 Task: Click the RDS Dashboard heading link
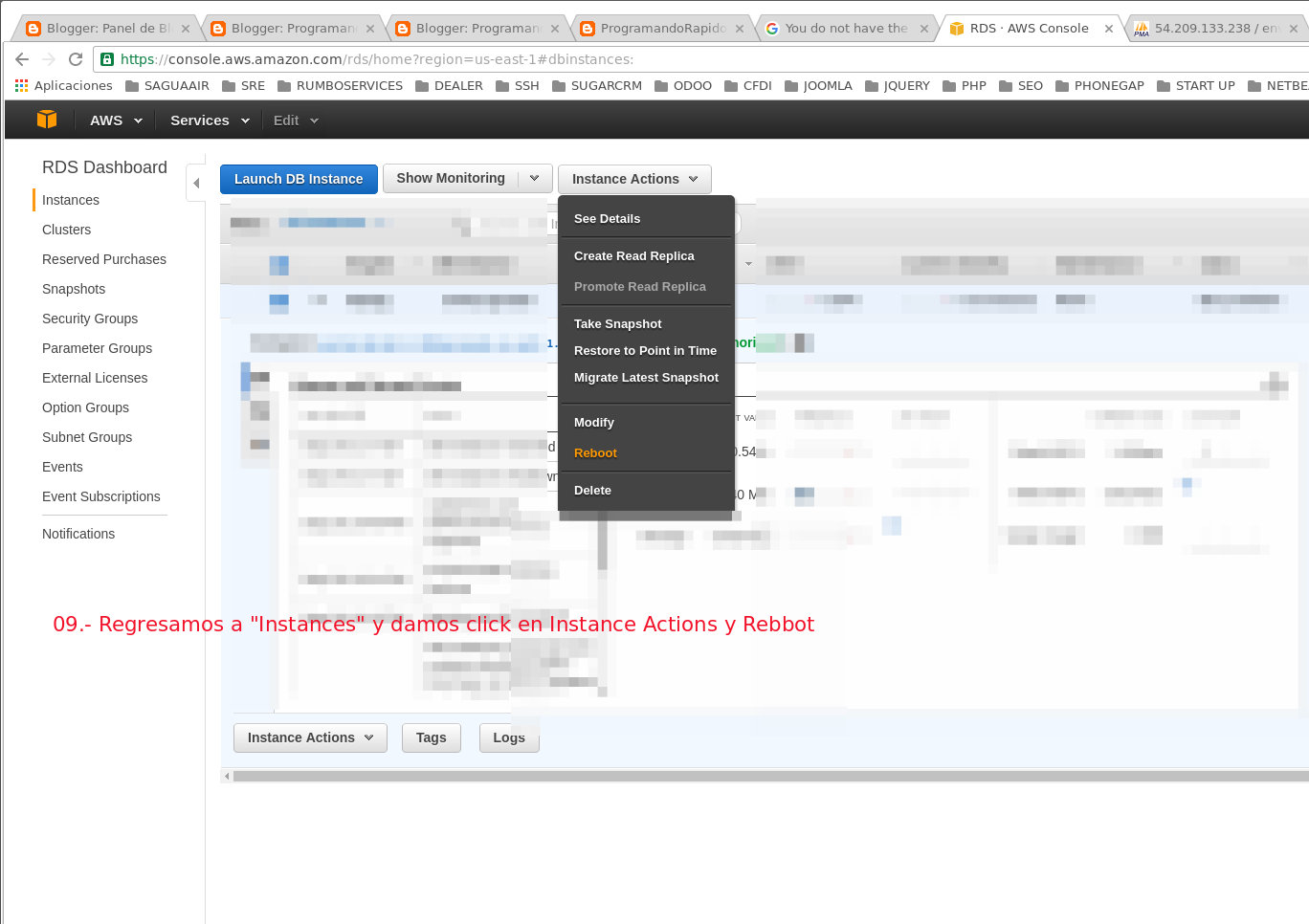[x=104, y=167]
